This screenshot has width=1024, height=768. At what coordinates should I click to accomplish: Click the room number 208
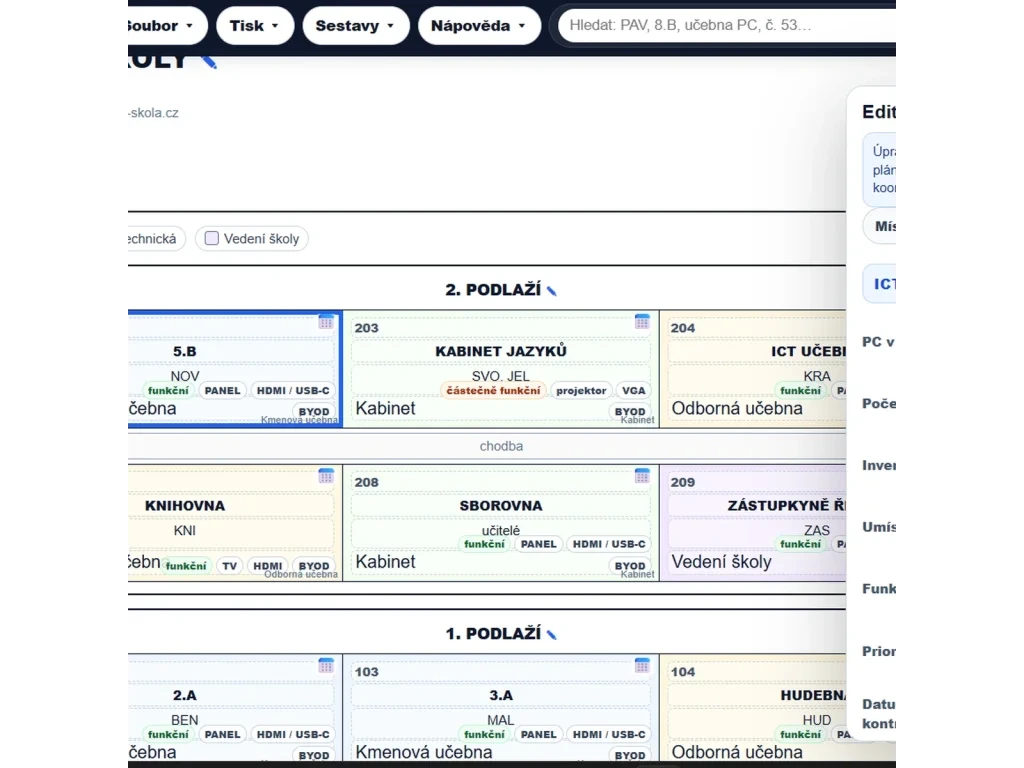(366, 482)
